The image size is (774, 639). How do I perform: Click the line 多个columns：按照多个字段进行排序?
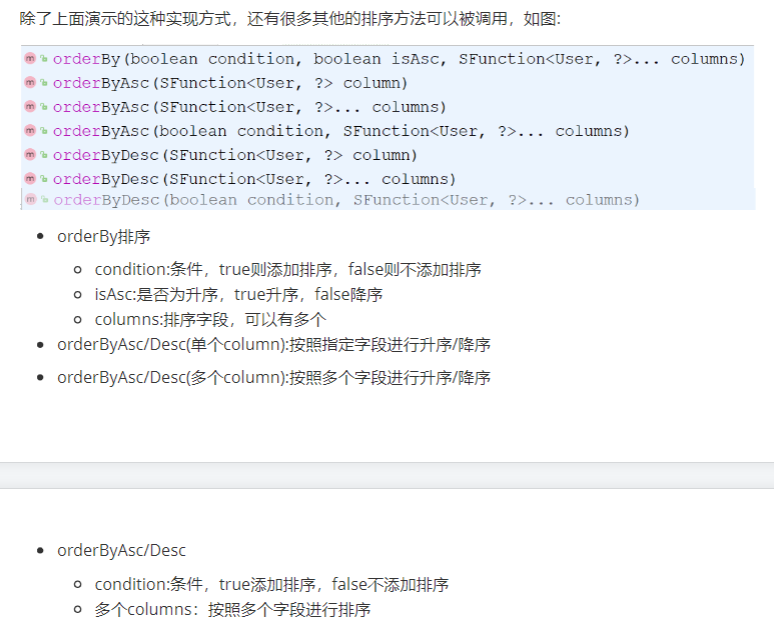point(232,609)
